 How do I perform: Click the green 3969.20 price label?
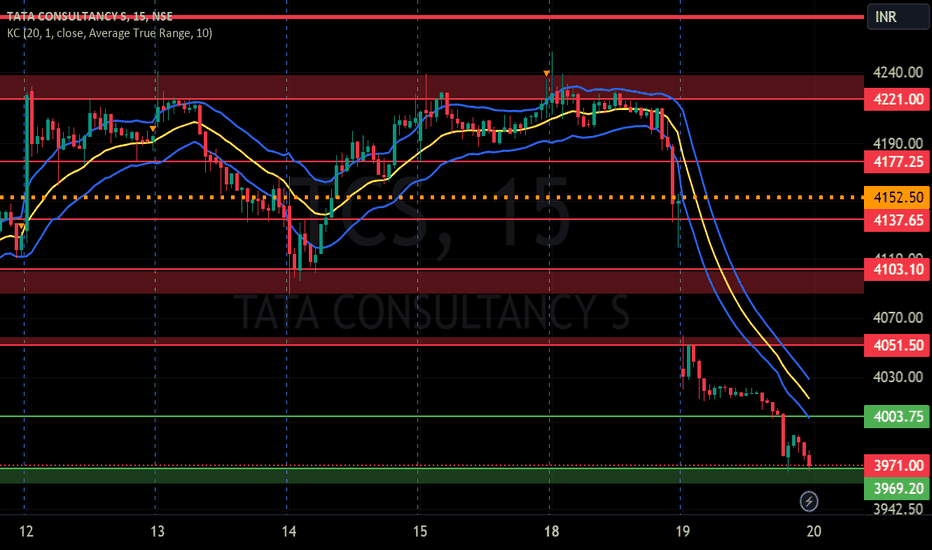point(897,489)
